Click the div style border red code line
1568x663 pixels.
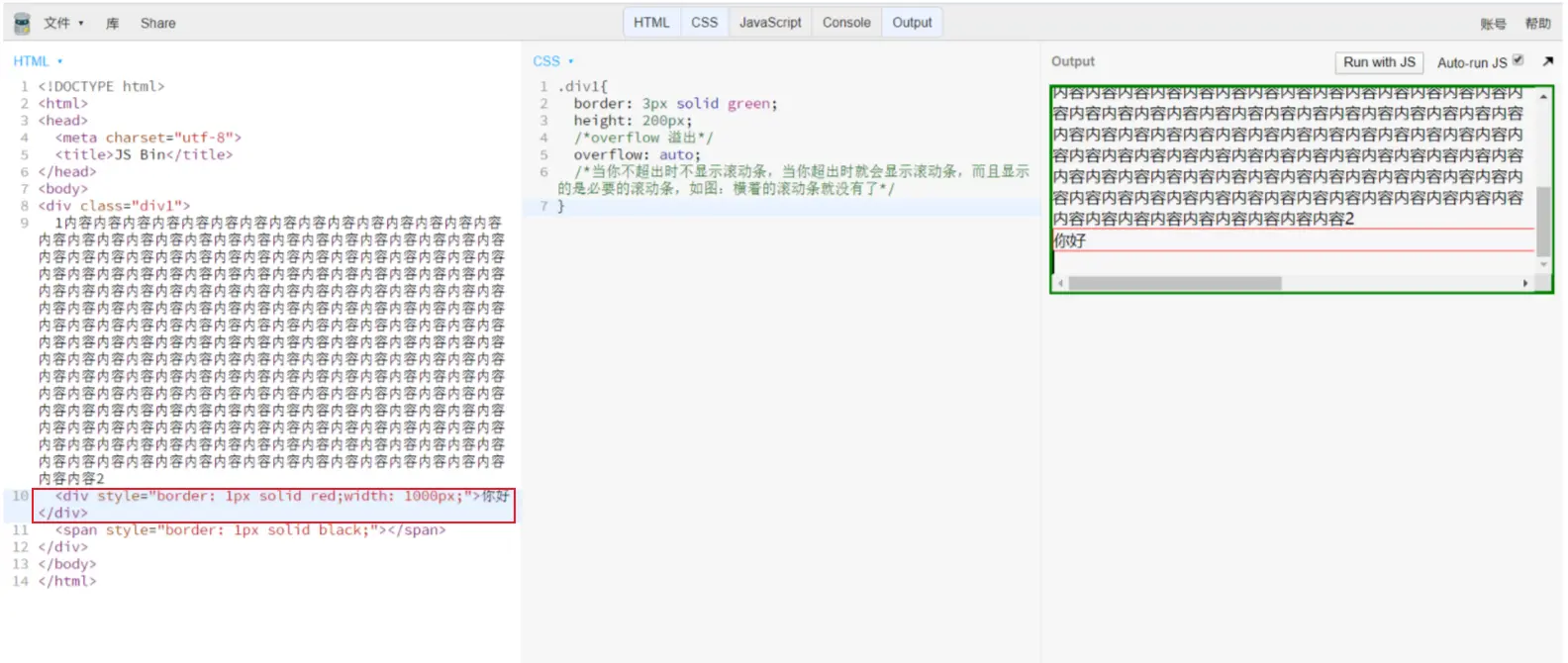274,505
